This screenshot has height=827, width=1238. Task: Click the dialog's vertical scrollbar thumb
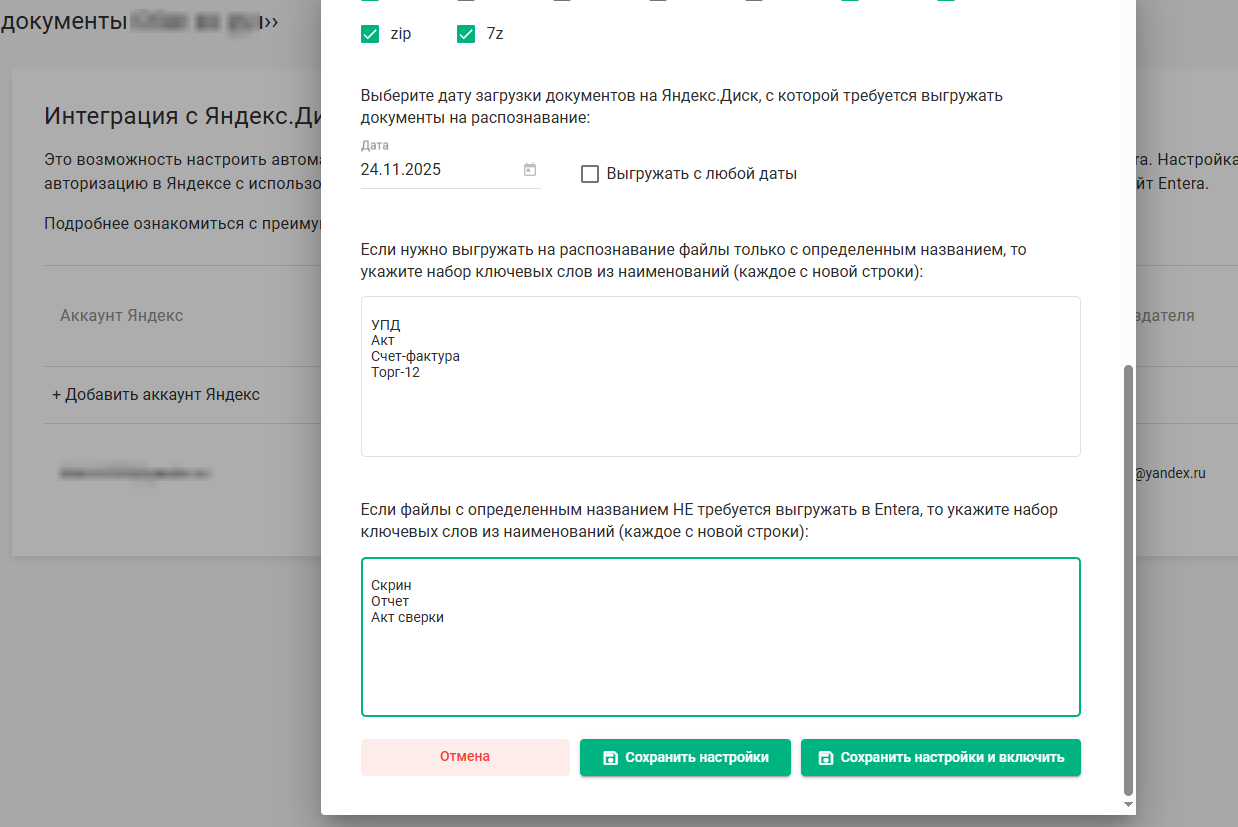[x=1129, y=580]
